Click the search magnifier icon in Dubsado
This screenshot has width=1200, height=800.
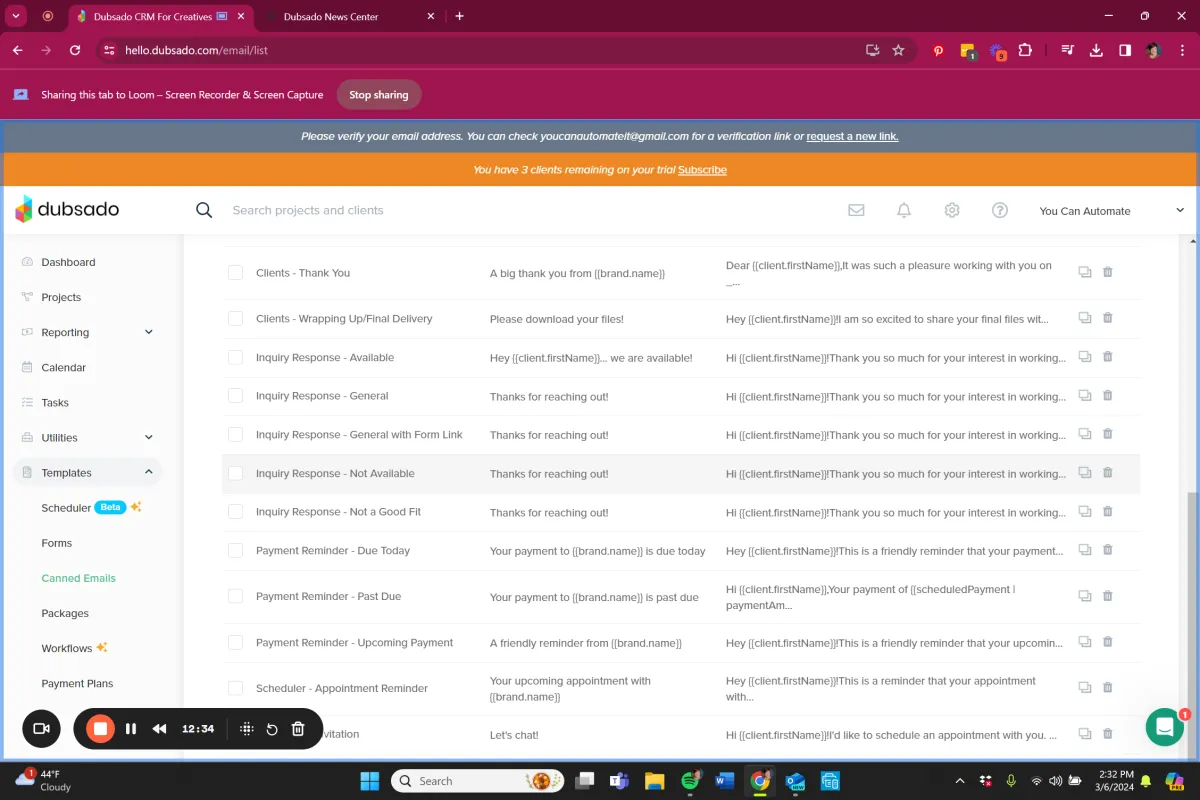[x=204, y=210]
